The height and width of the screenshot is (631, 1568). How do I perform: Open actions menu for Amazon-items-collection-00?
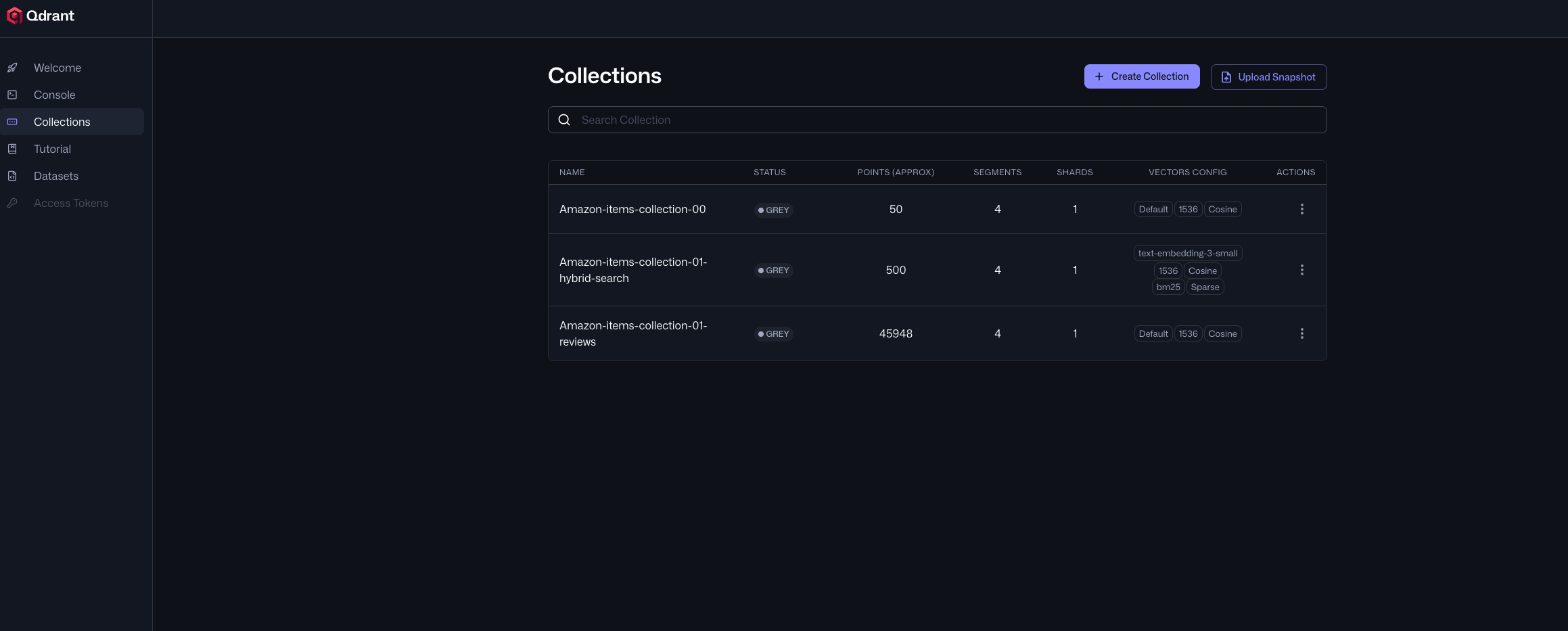point(1302,209)
